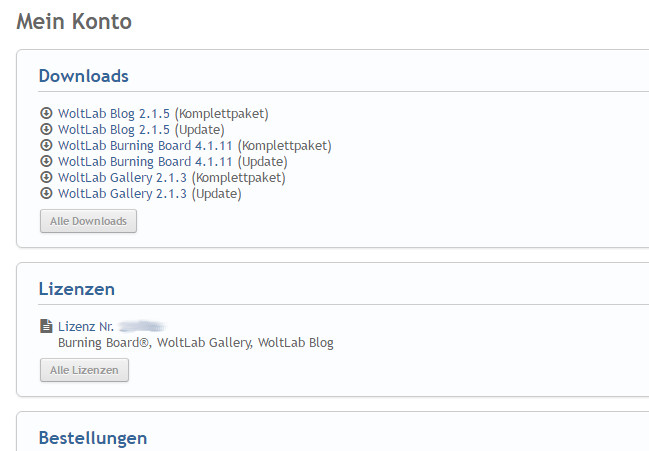The height and width of the screenshot is (451, 649).
Task: Open WoltLab Gallery 2.1.3 (Komplettpaket) link
Action: (171, 177)
